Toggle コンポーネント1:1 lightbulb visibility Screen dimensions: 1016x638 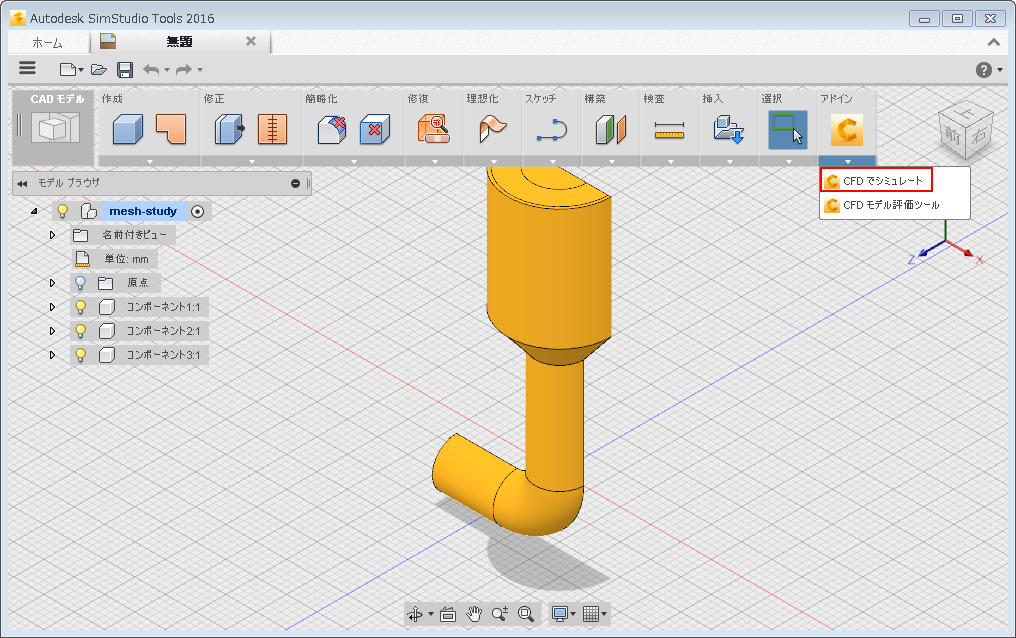[80, 307]
